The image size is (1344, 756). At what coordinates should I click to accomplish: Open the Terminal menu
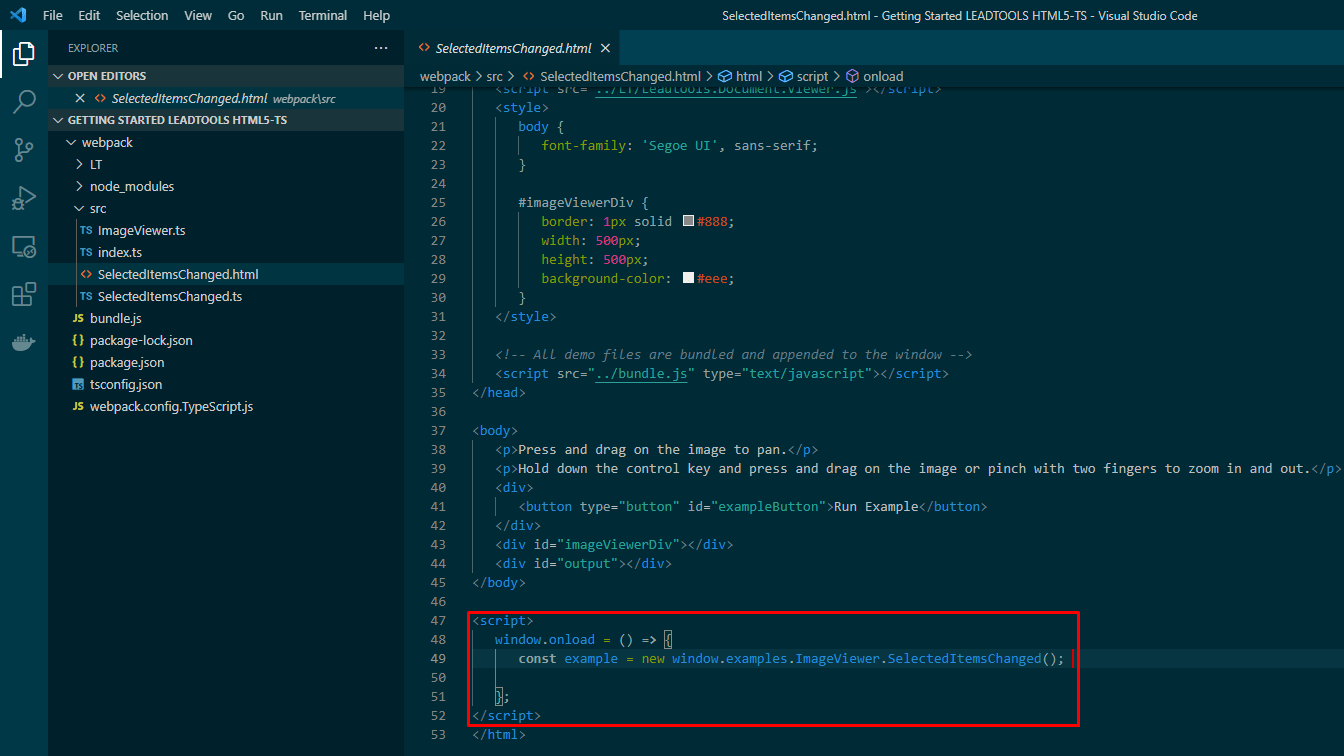coord(322,15)
